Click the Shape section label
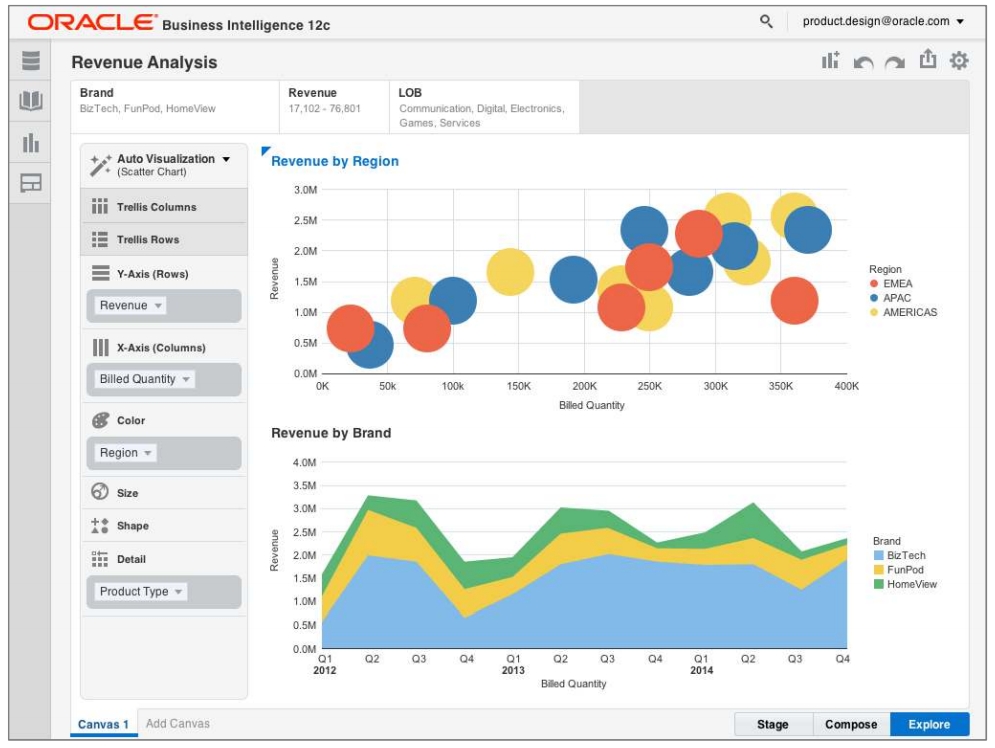The width and height of the screenshot is (995, 748). tap(133, 526)
